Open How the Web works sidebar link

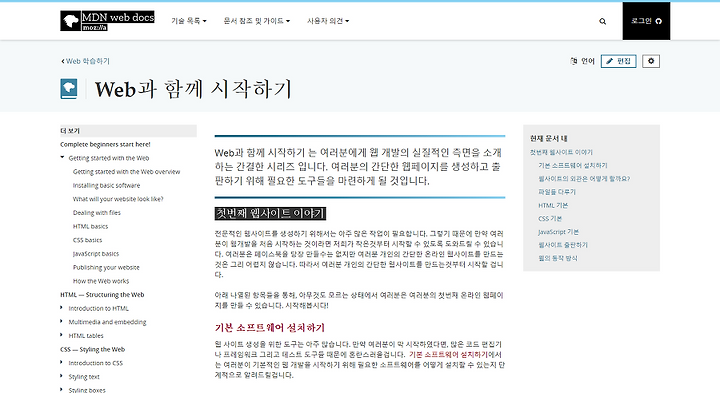coord(101,281)
